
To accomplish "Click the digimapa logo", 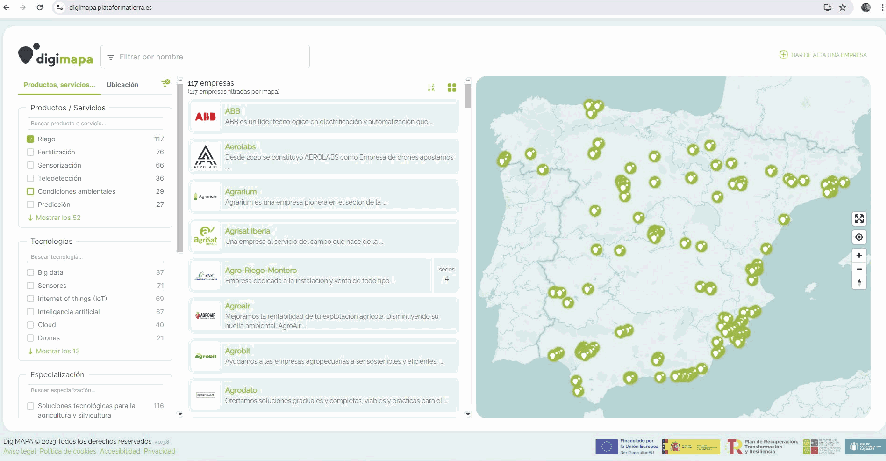I will (x=56, y=55).
